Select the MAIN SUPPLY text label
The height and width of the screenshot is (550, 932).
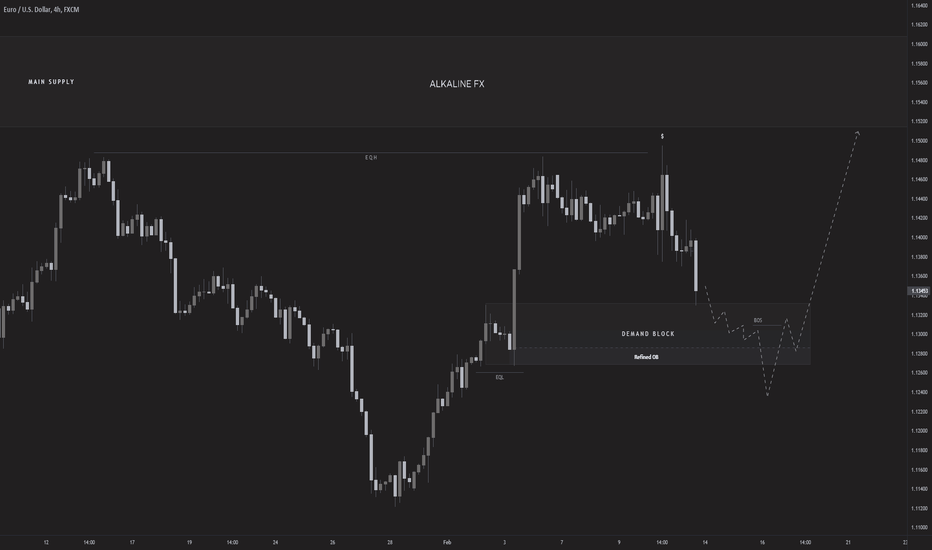point(51,82)
